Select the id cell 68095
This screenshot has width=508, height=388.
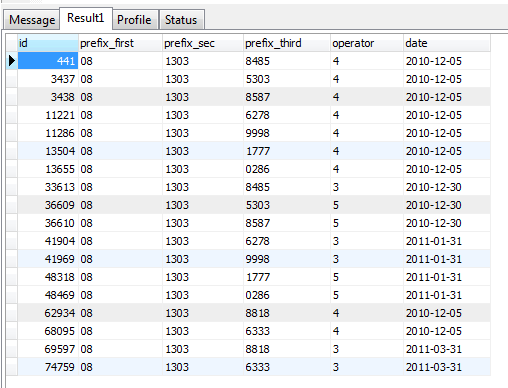click(48, 331)
